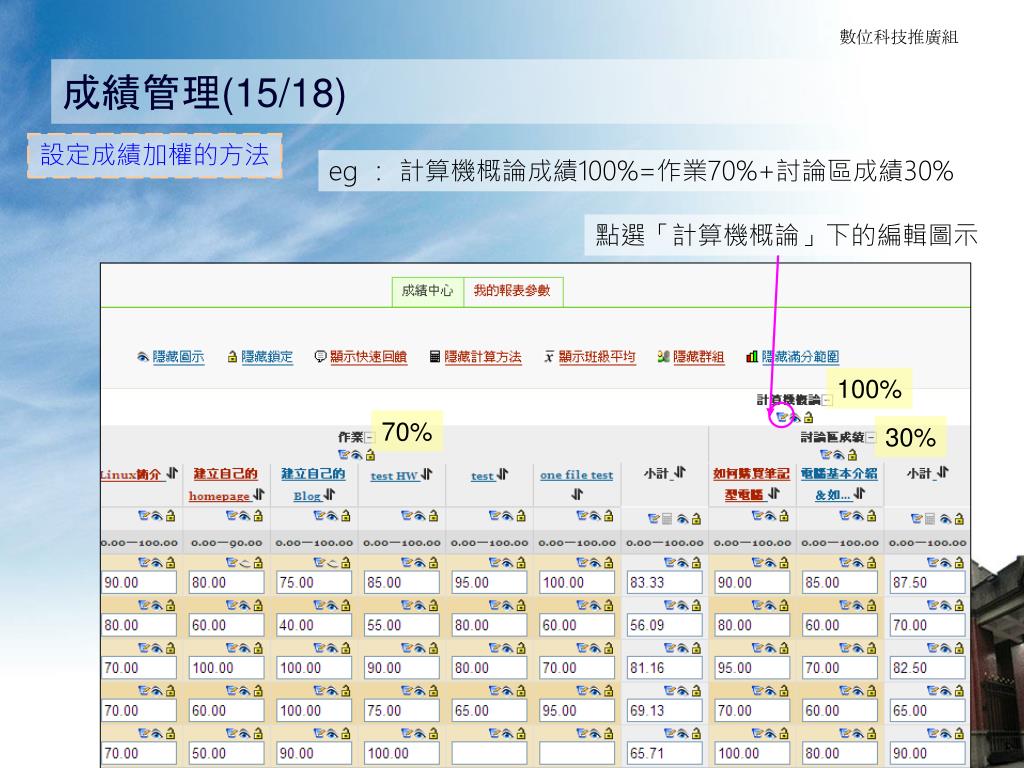Screen dimensions: 1024x768
Task: Toggle visibility eye under 討論區成績 category
Action: 839,455
